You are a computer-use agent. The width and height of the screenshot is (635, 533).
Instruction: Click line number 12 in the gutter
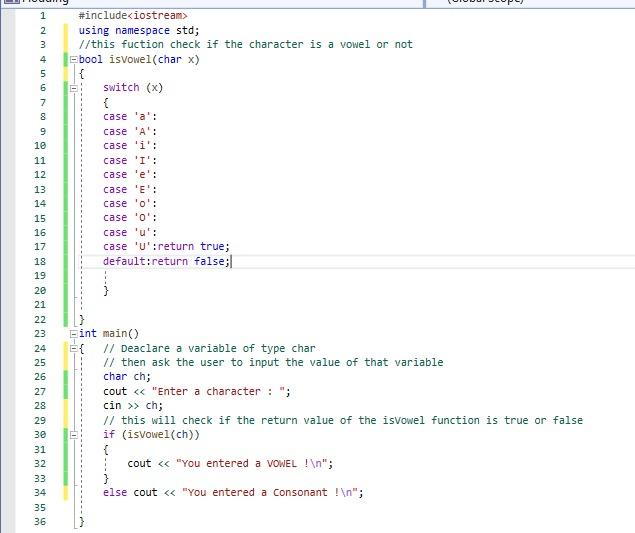40,175
